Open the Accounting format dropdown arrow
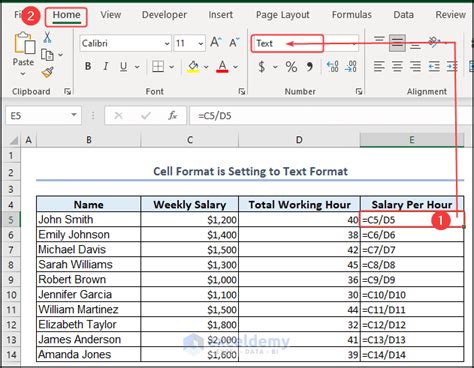Viewport: 474px width, 368px height. 275,67
